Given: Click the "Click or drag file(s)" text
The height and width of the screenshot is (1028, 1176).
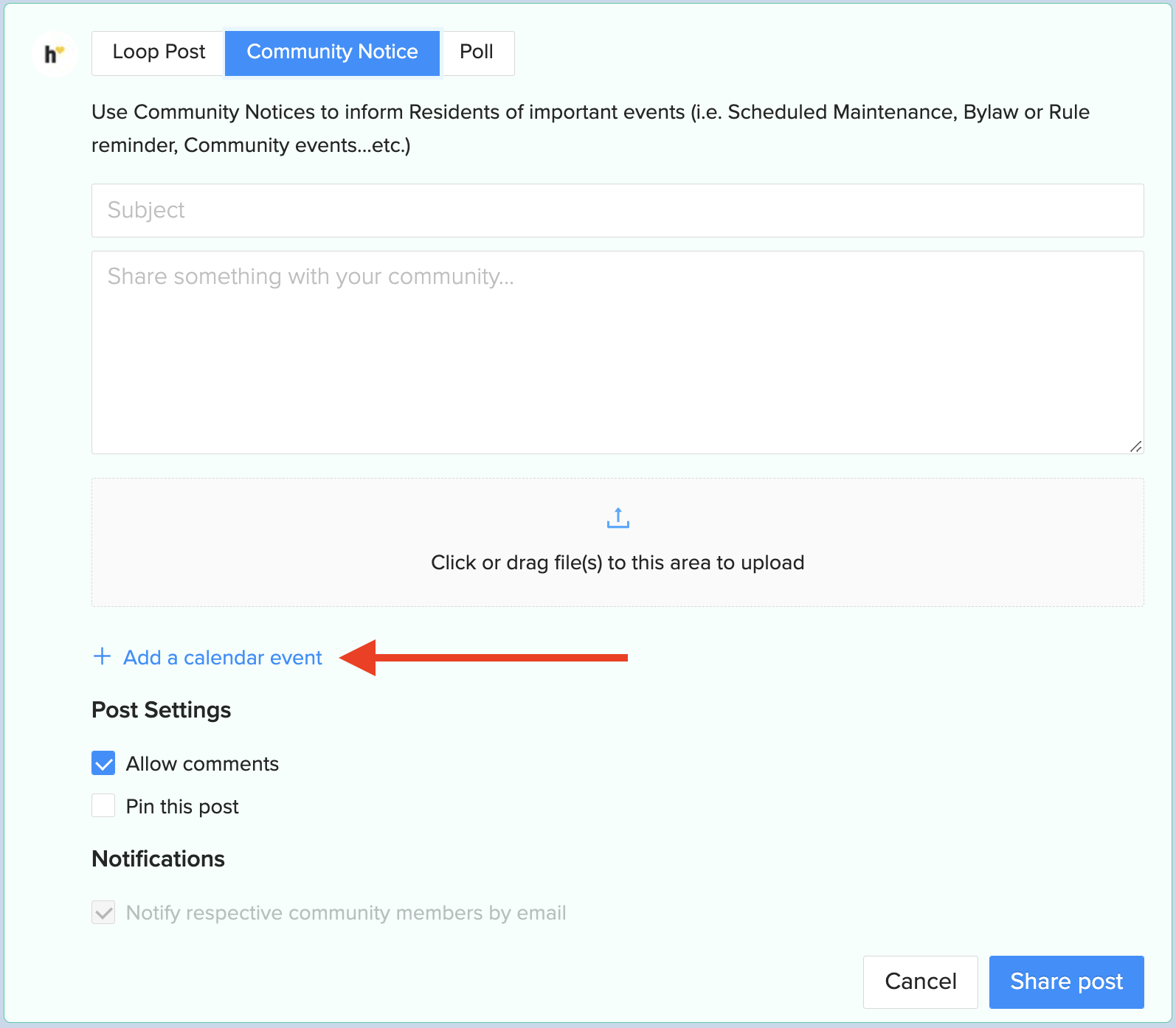Looking at the screenshot, I should (618, 563).
